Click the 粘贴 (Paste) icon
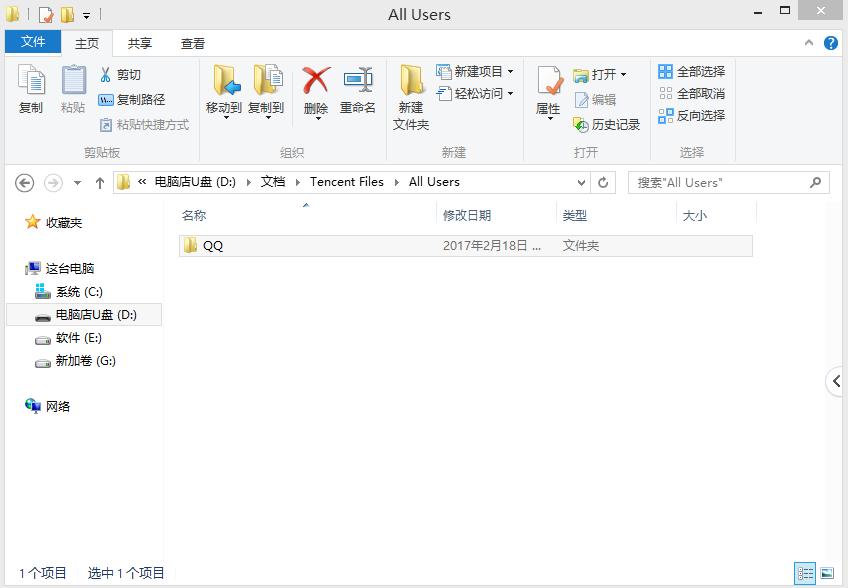The image size is (848, 588). pyautogui.click(x=73, y=90)
